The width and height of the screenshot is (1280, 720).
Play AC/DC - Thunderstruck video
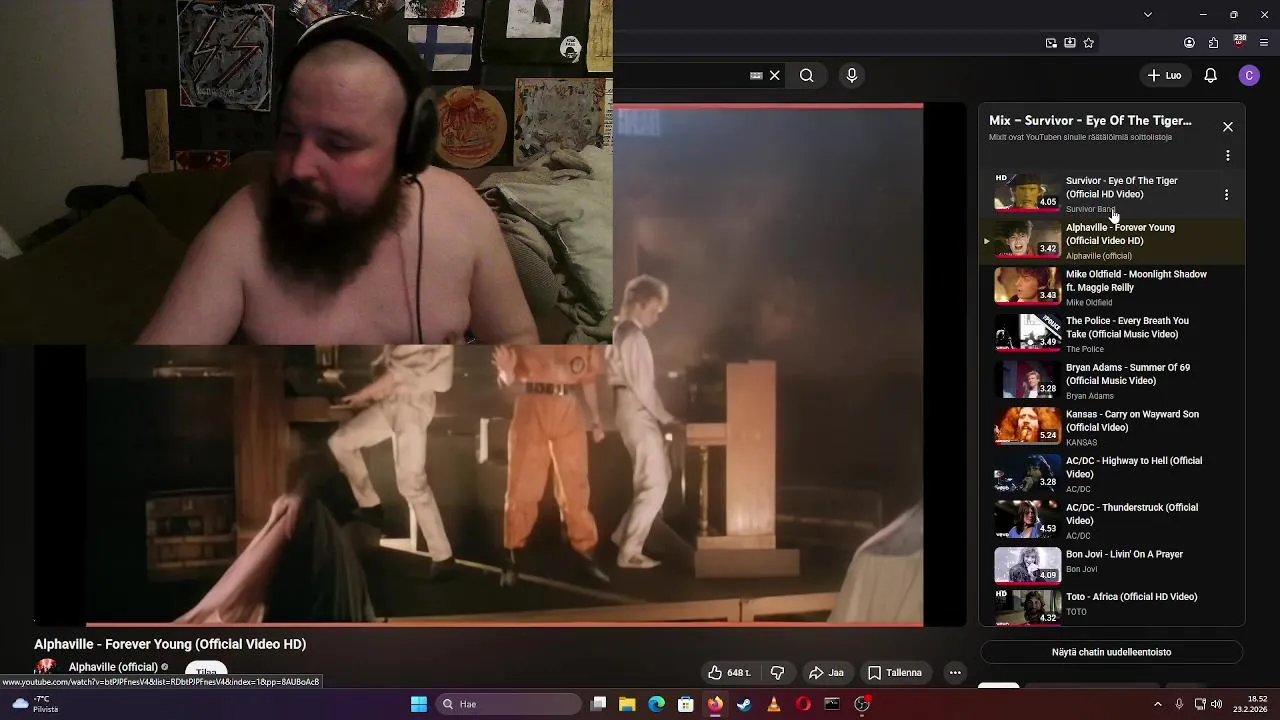click(x=1112, y=520)
